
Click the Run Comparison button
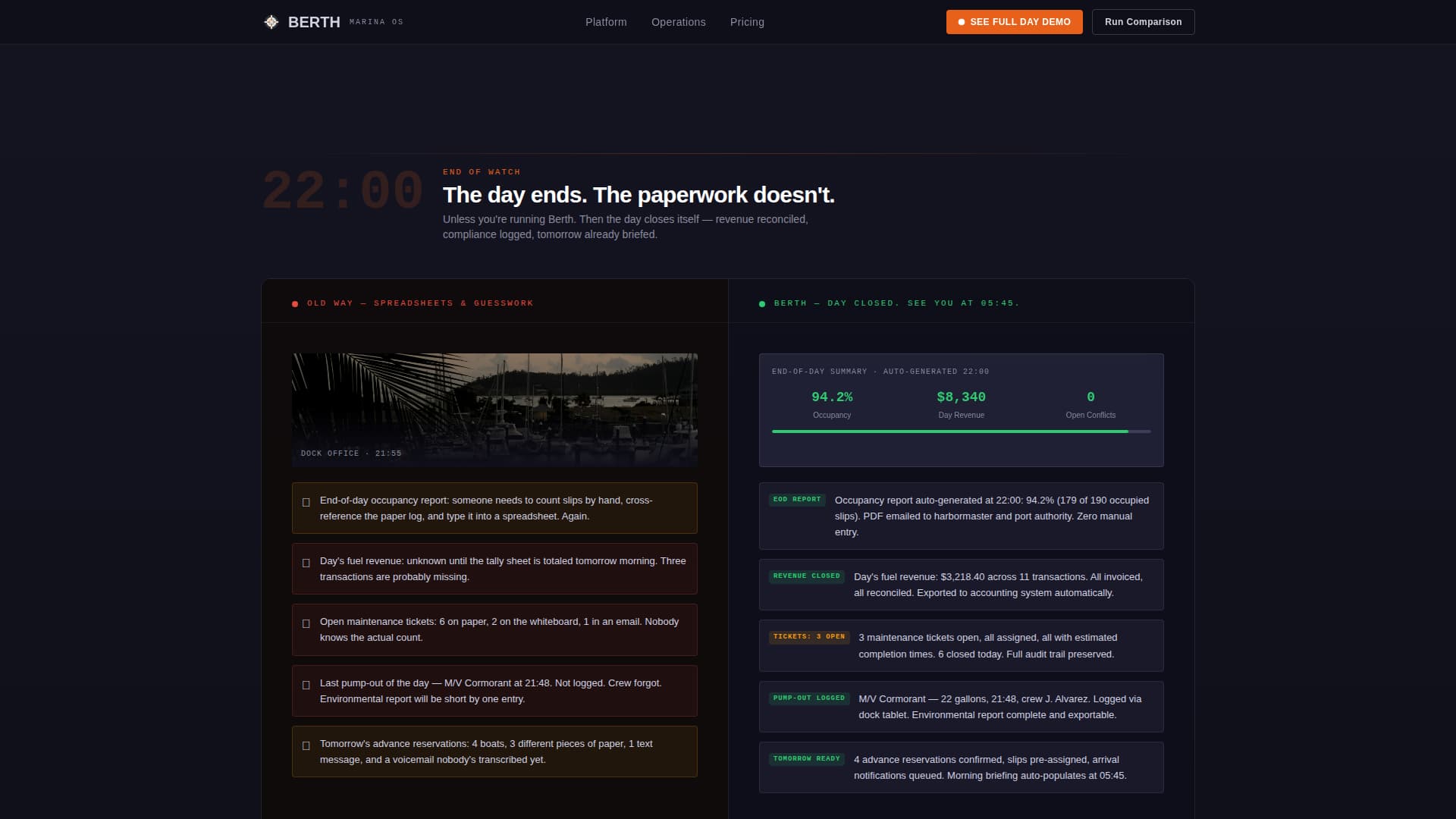tap(1143, 22)
